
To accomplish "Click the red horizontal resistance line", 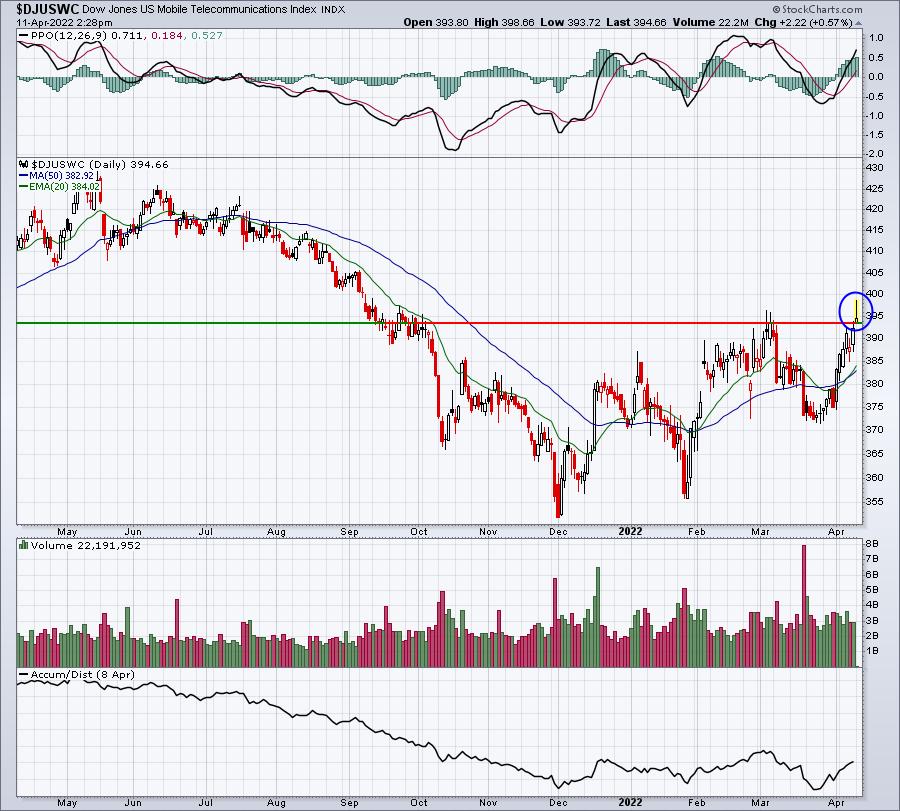I will (x=639, y=323).
